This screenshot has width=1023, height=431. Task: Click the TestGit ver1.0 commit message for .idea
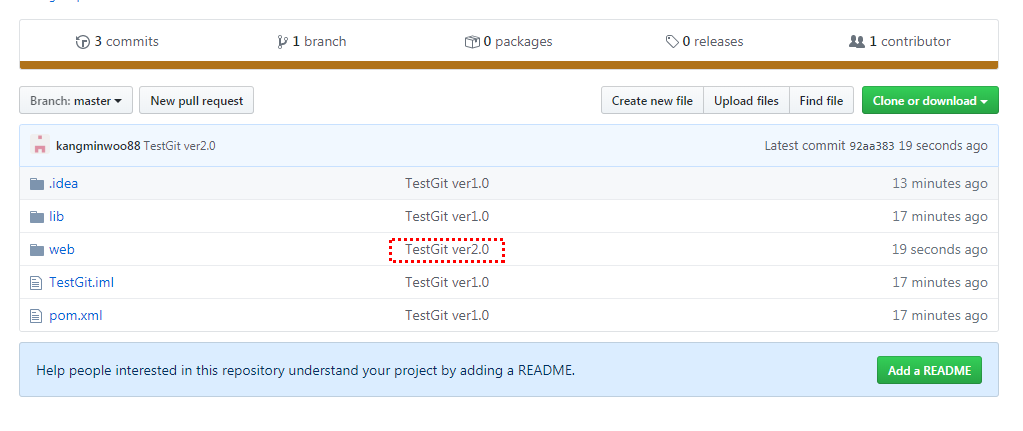click(x=447, y=184)
